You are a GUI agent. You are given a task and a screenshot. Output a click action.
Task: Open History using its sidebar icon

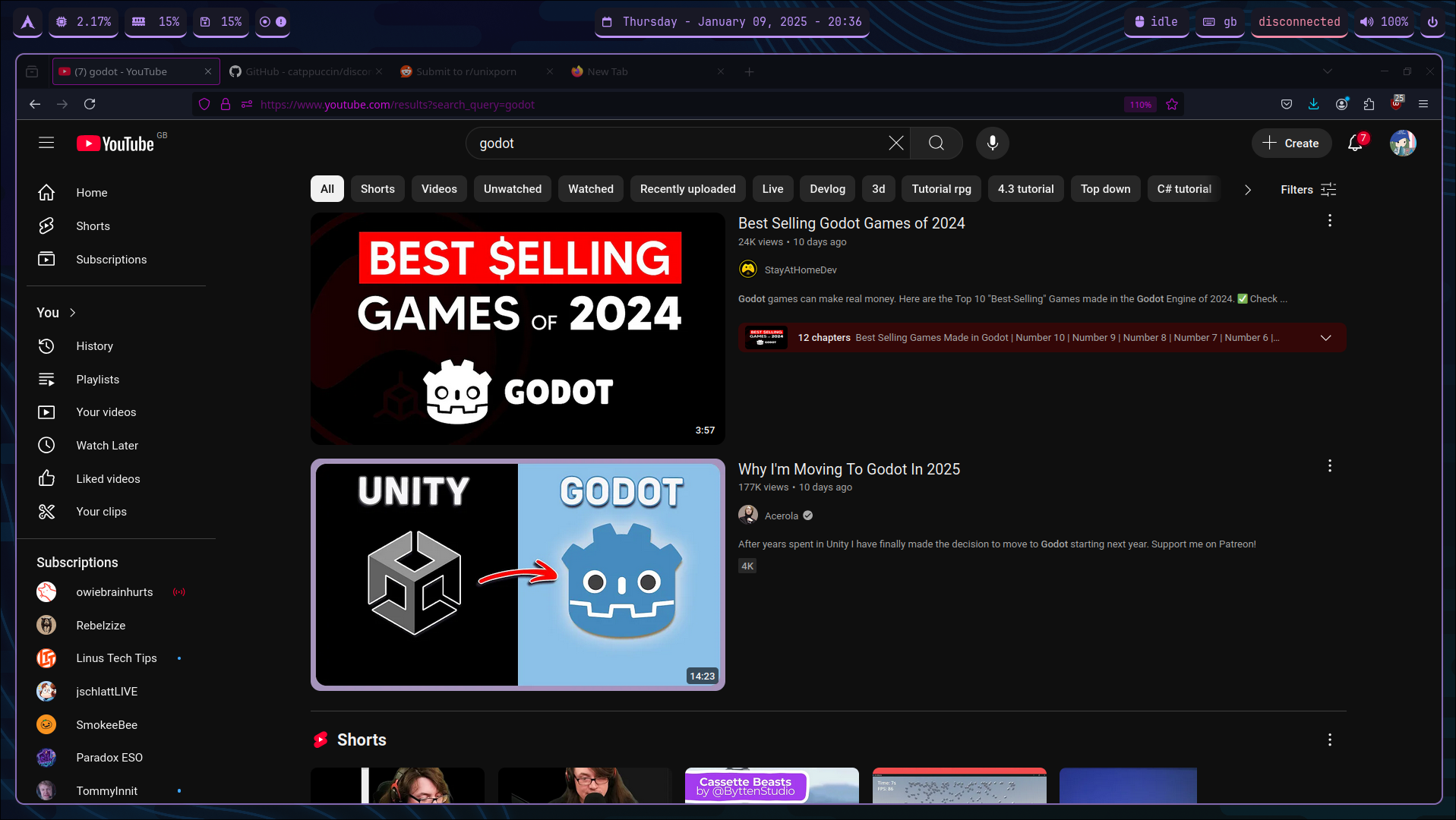coord(46,346)
